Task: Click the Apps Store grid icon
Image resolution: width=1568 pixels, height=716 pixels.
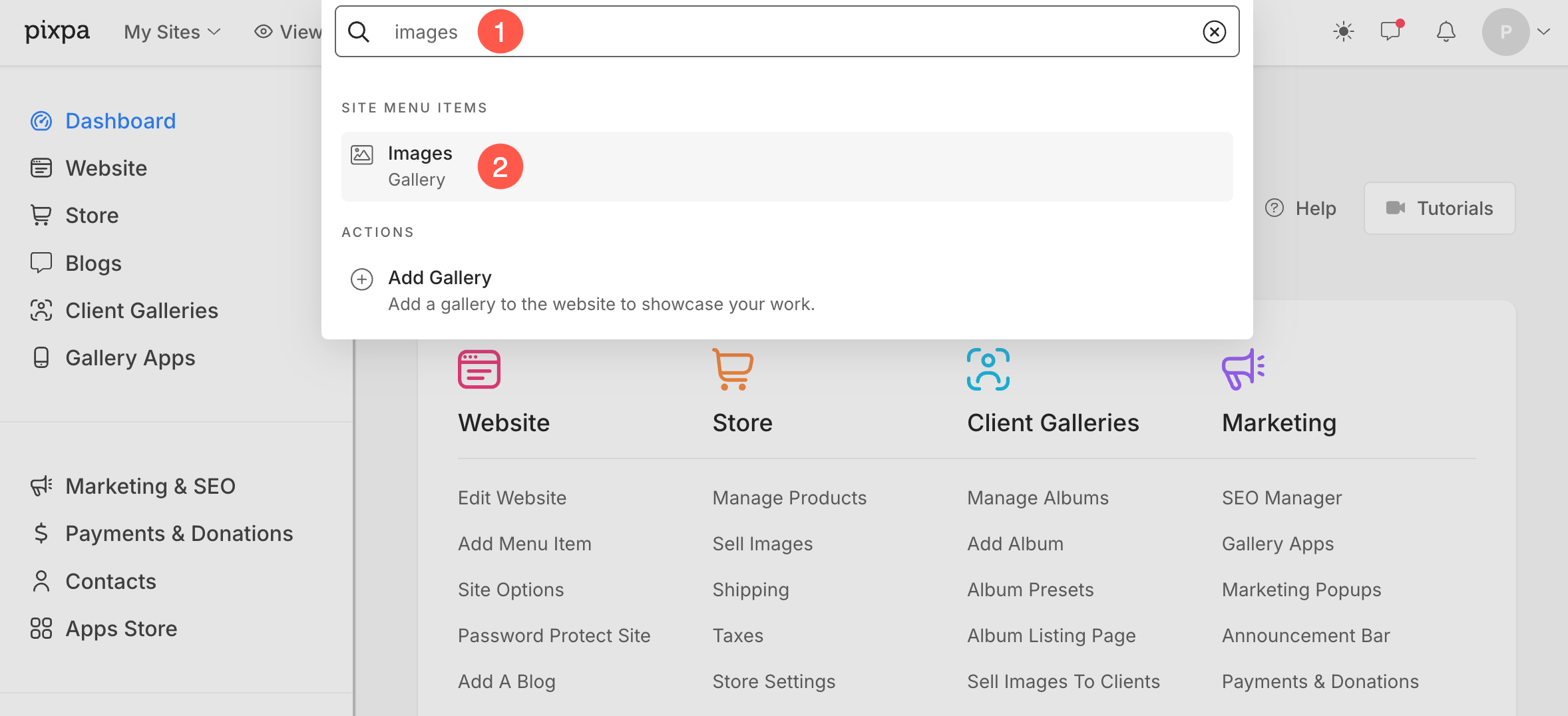Action: coord(41,628)
